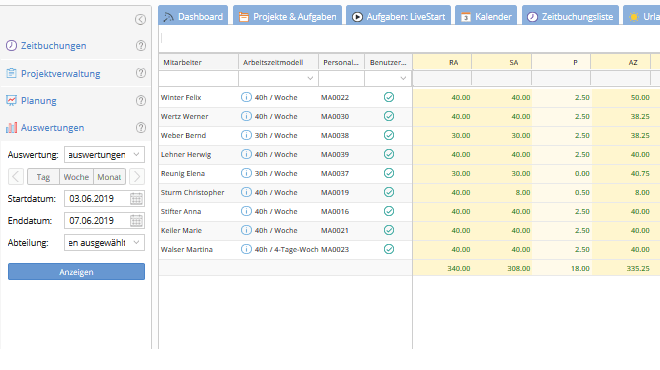The image size is (660, 370).
Task: Open help for Auswertungen
Action: pos(141,128)
